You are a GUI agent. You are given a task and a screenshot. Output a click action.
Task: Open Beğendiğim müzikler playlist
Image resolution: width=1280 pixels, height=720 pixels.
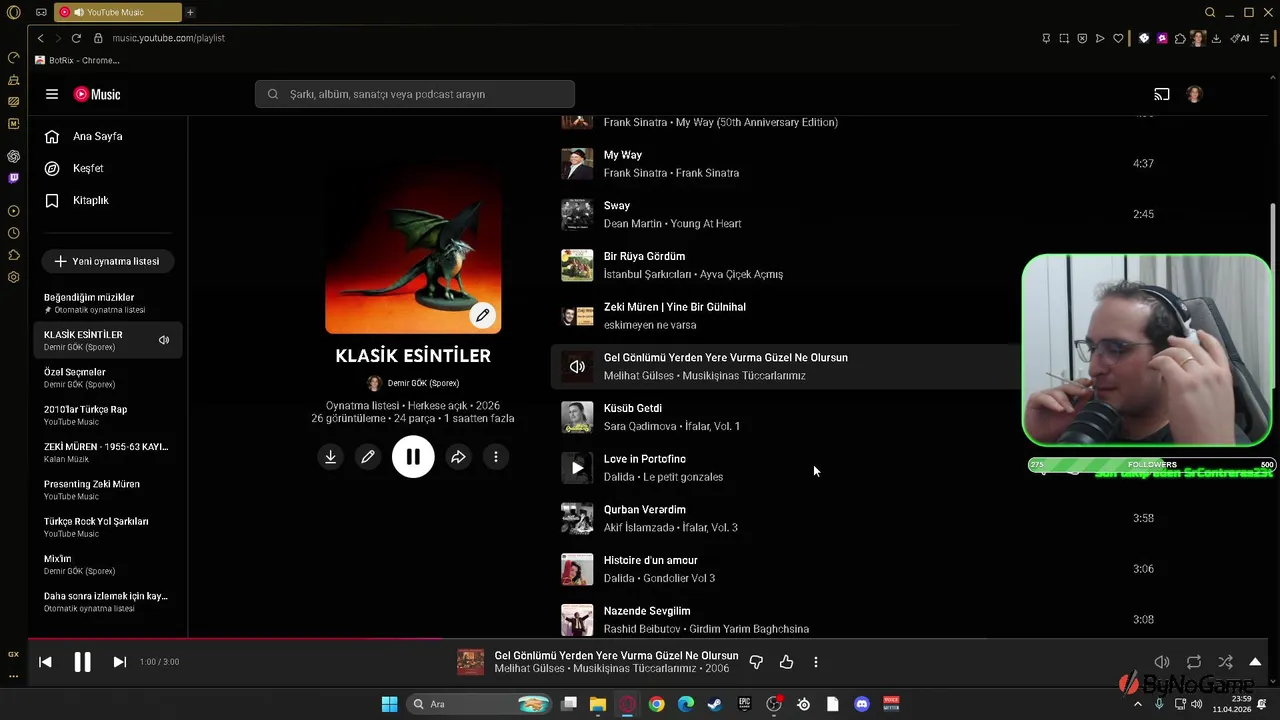click(x=108, y=303)
